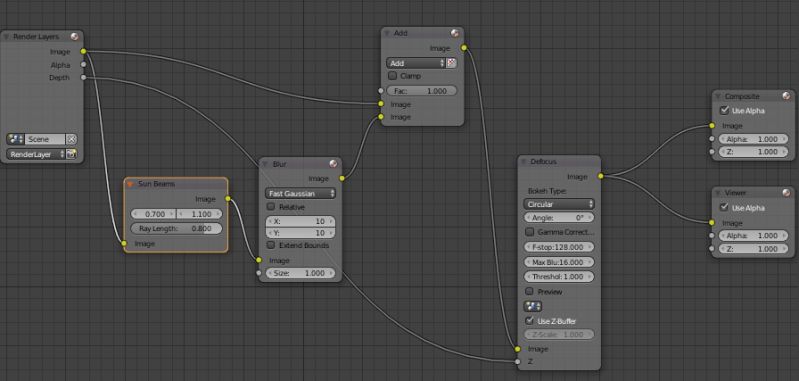Screen dimensions: 799x381
Task: Click Defocus node Z input socket
Action: click(x=518, y=362)
